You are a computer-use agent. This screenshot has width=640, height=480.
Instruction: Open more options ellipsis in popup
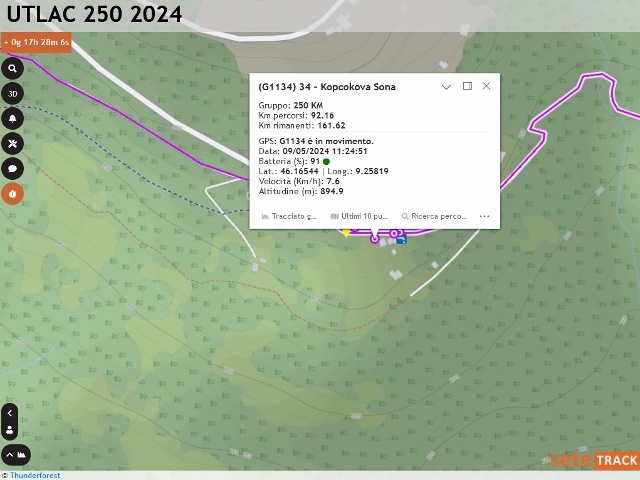pyautogui.click(x=484, y=216)
